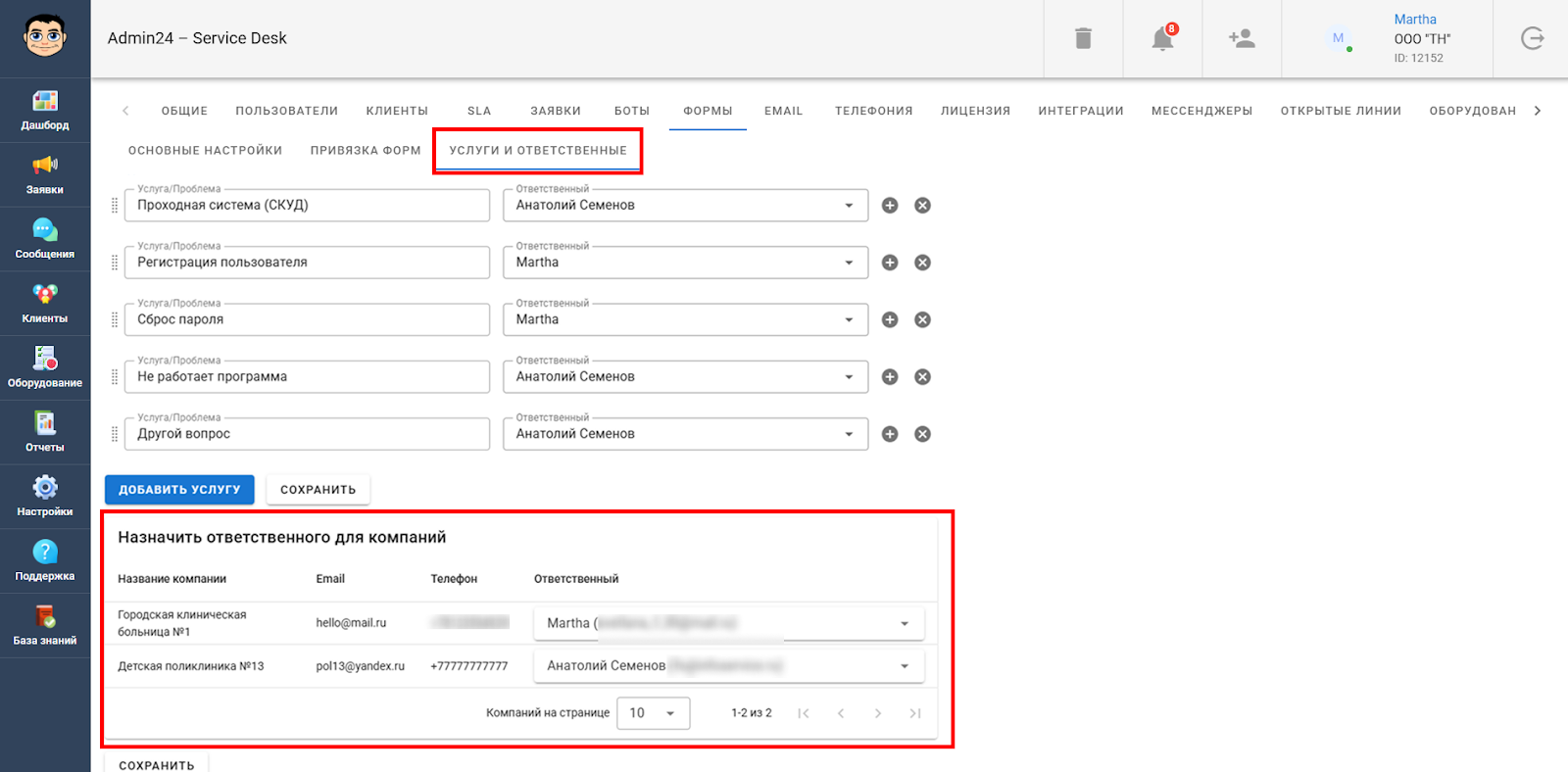Add row after Проходная система (СКУД)
This screenshot has width=1568, height=772.
(x=890, y=206)
